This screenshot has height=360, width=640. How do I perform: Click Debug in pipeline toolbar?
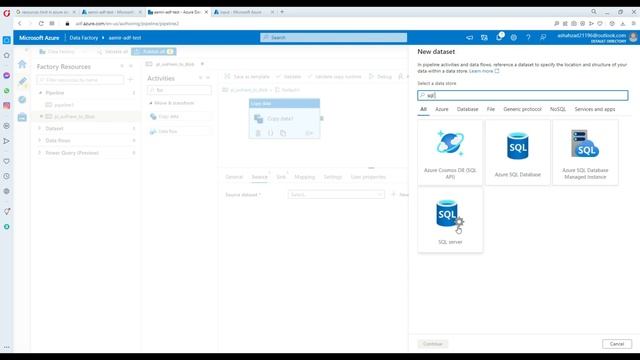(x=380, y=76)
